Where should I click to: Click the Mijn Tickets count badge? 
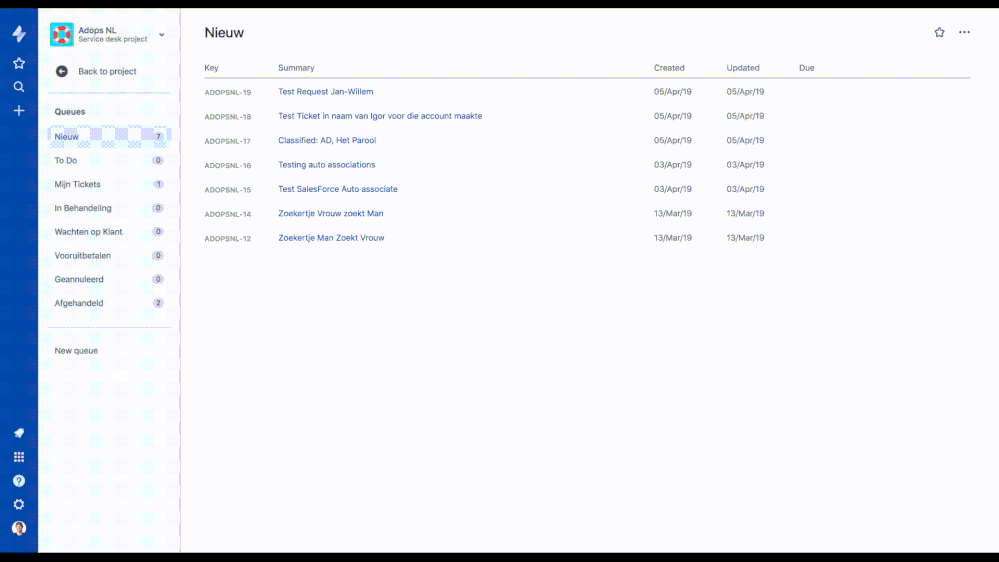click(158, 184)
